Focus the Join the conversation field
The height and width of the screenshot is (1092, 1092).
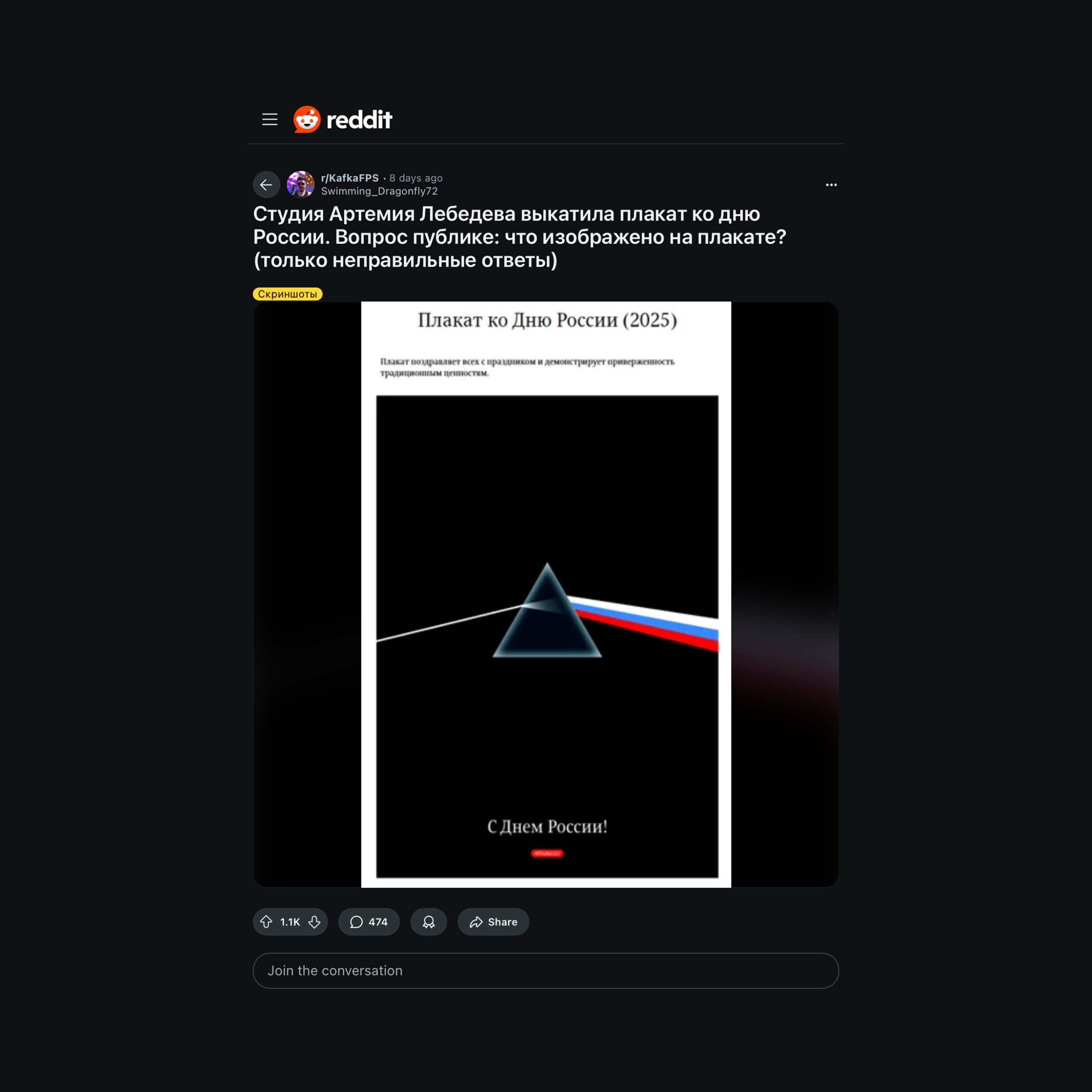[546, 970]
